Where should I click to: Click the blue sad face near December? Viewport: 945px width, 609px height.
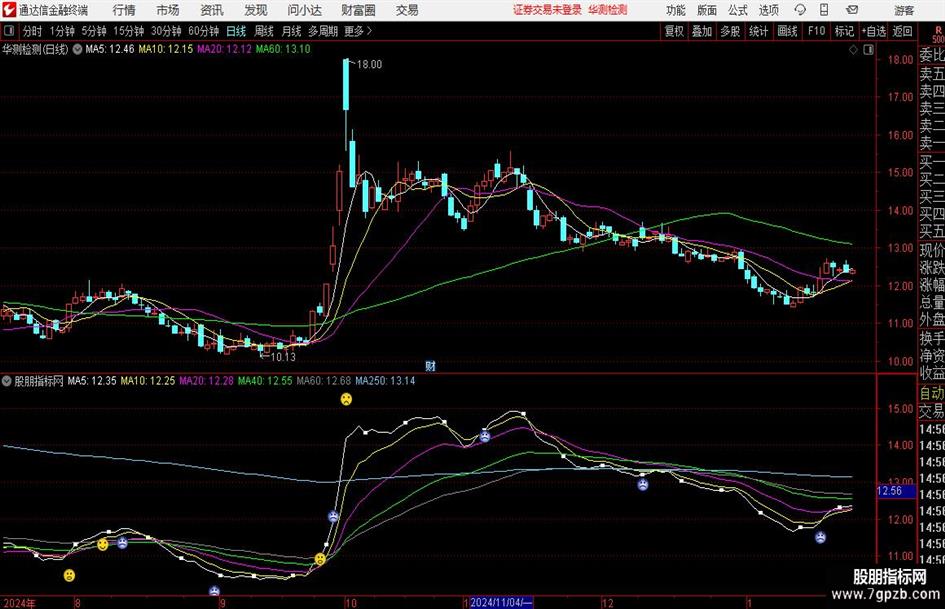pos(643,484)
